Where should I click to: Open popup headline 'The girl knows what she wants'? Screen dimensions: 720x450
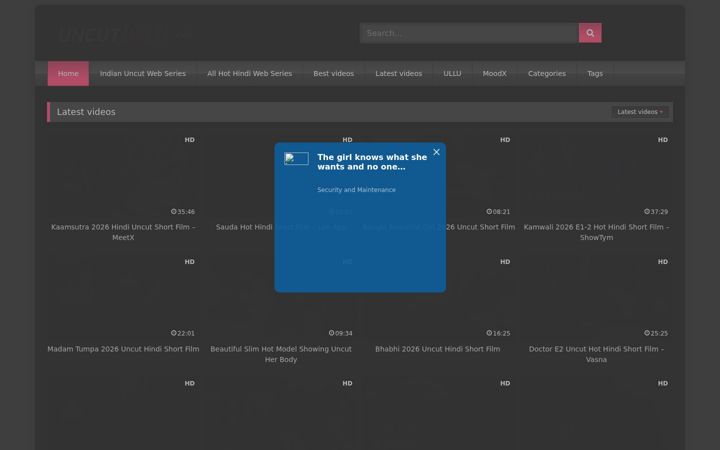click(x=372, y=162)
